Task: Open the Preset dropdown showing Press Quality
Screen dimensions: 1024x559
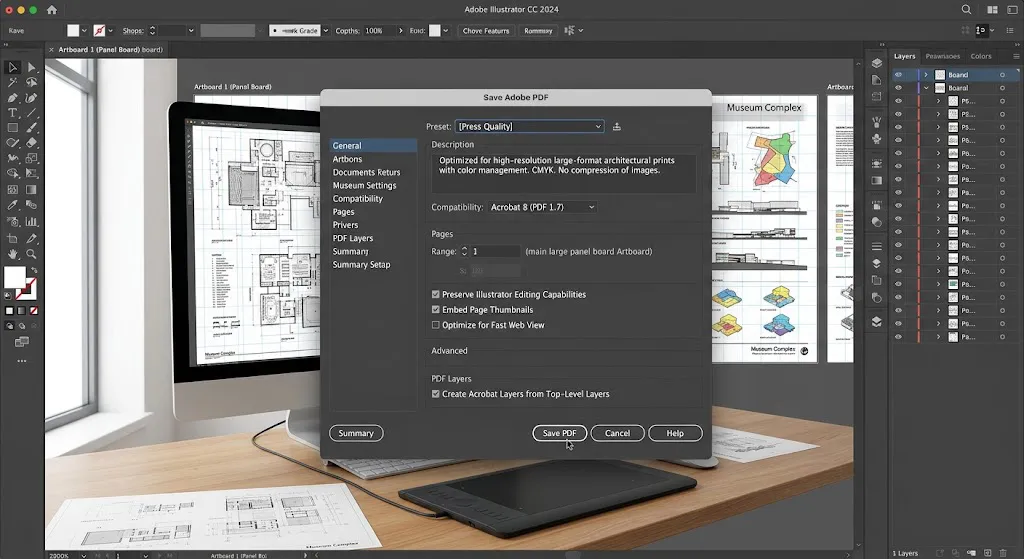Action: click(530, 127)
